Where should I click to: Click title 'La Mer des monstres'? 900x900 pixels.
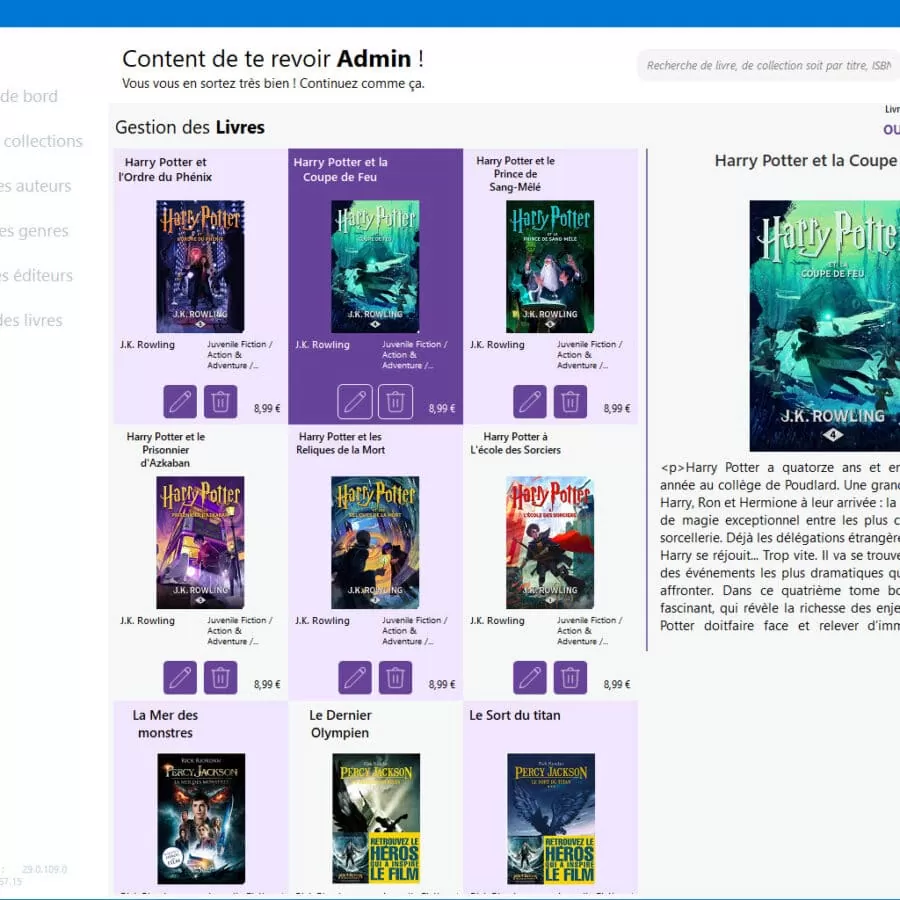click(x=165, y=724)
